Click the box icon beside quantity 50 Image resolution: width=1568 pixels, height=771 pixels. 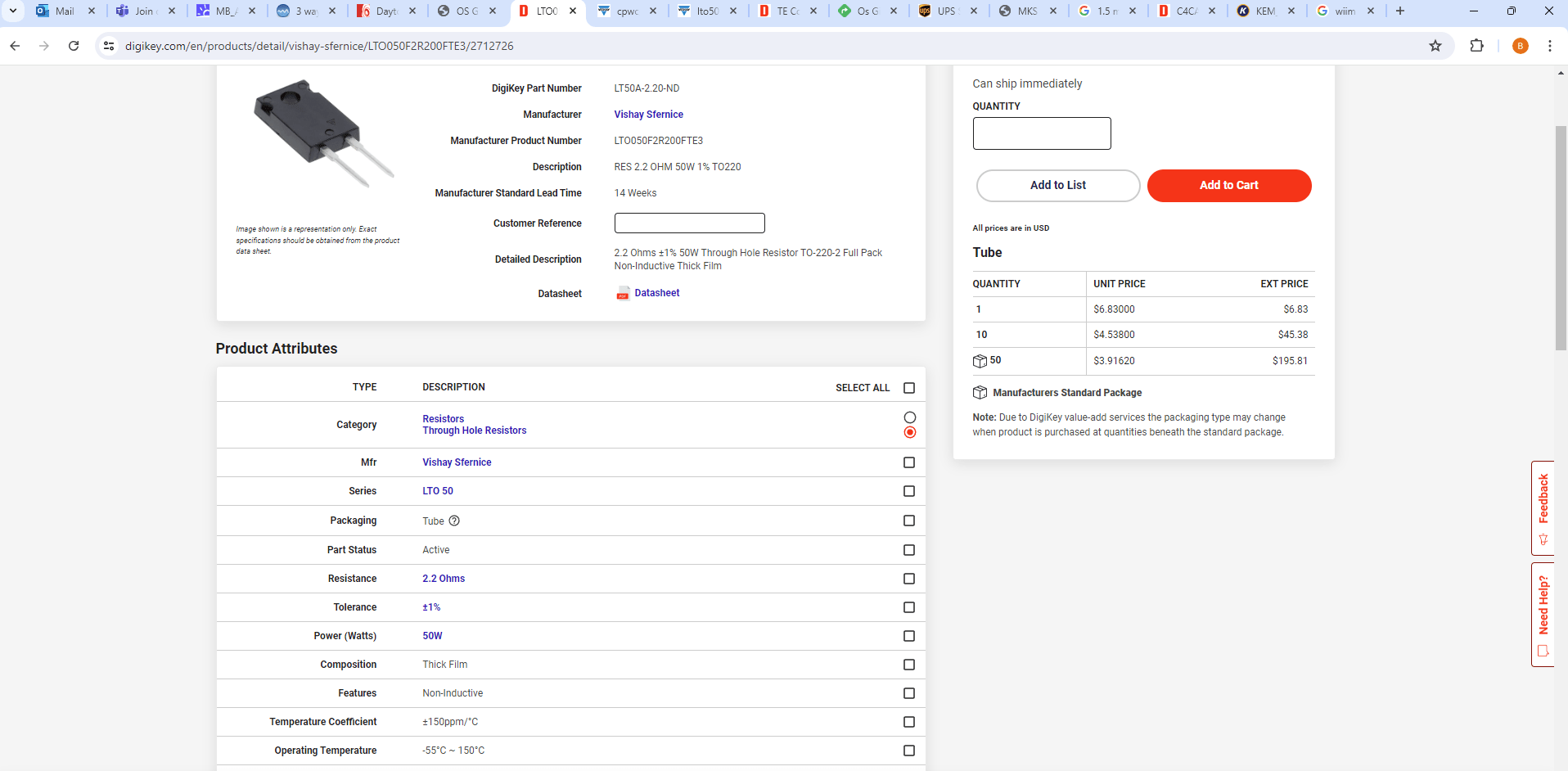tap(980, 361)
